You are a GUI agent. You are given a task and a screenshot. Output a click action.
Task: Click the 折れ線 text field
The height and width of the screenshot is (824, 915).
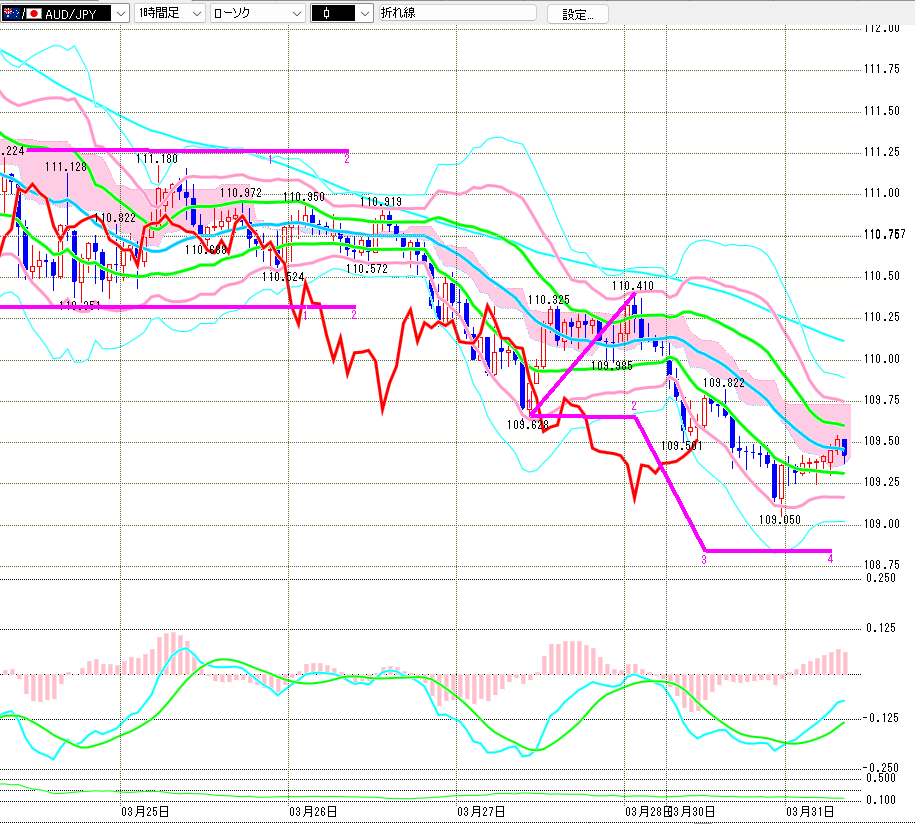(x=456, y=14)
